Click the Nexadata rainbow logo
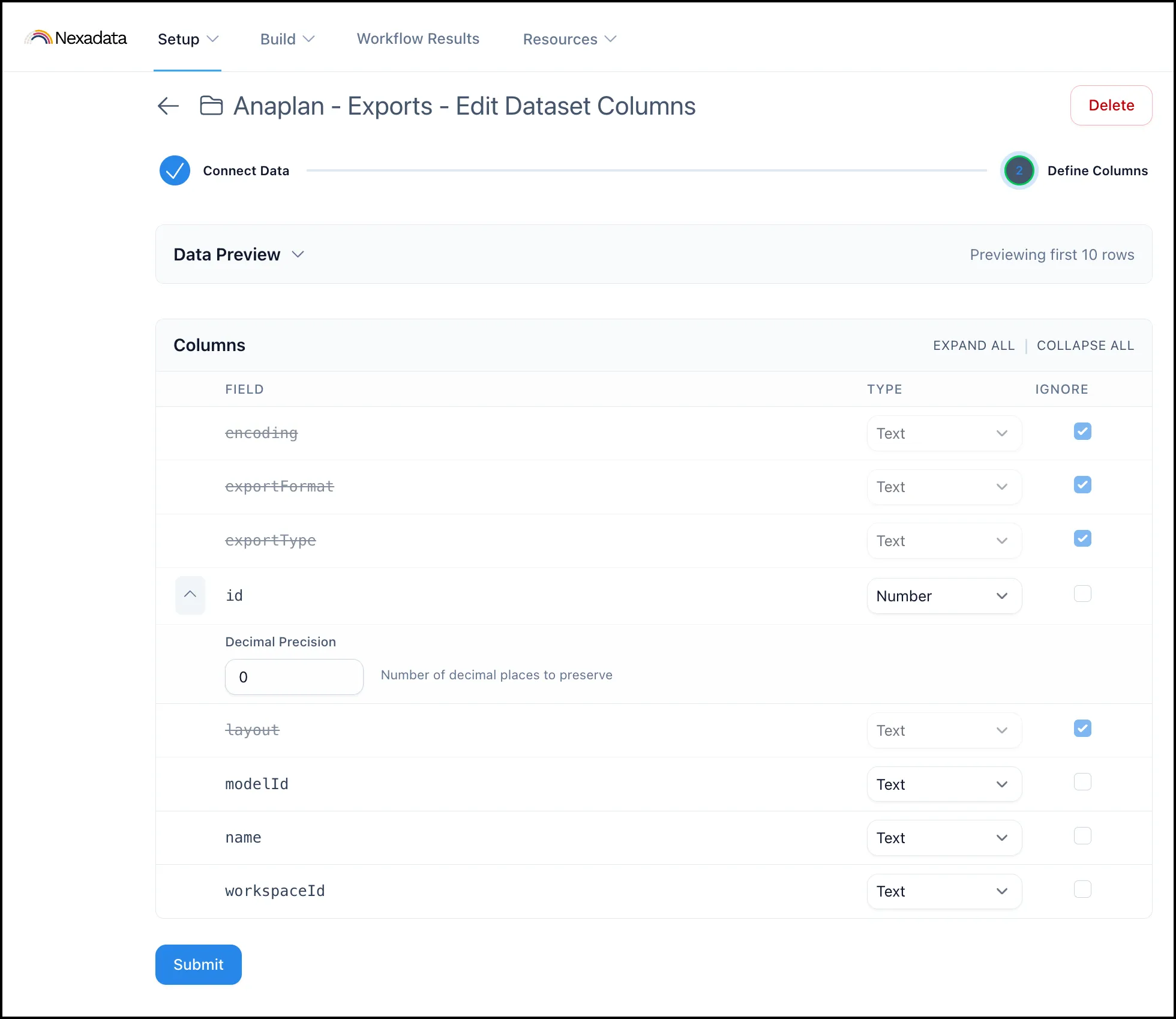Viewport: 1176px width, 1019px height. tap(39, 38)
